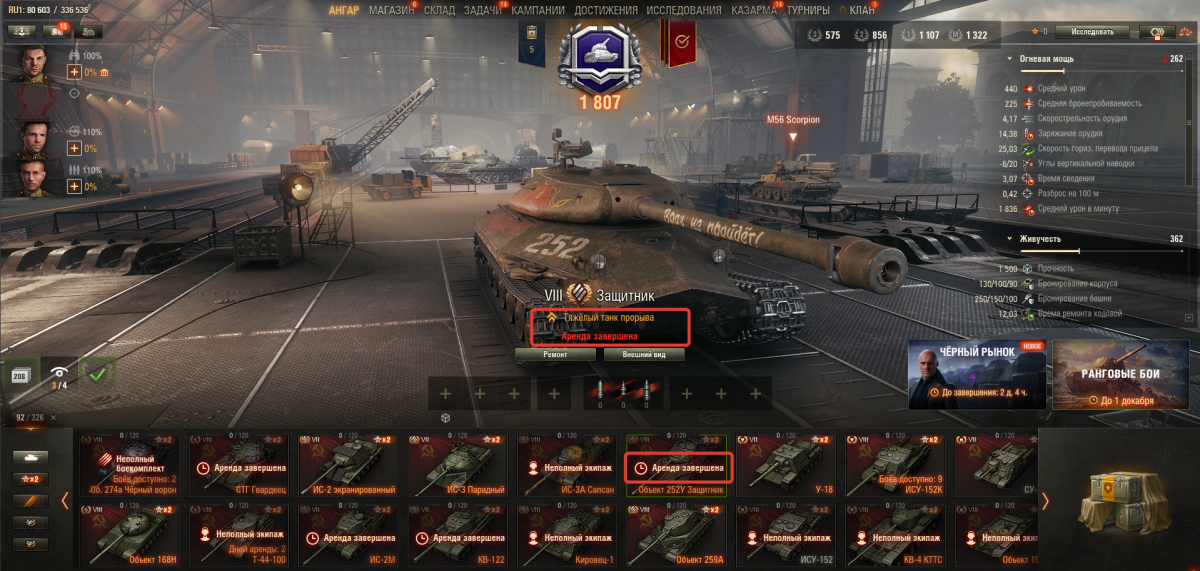Screen dimensions: 1200x571
Task: Clear the 92/326 carousel filter counter
Action: pos(53,417)
